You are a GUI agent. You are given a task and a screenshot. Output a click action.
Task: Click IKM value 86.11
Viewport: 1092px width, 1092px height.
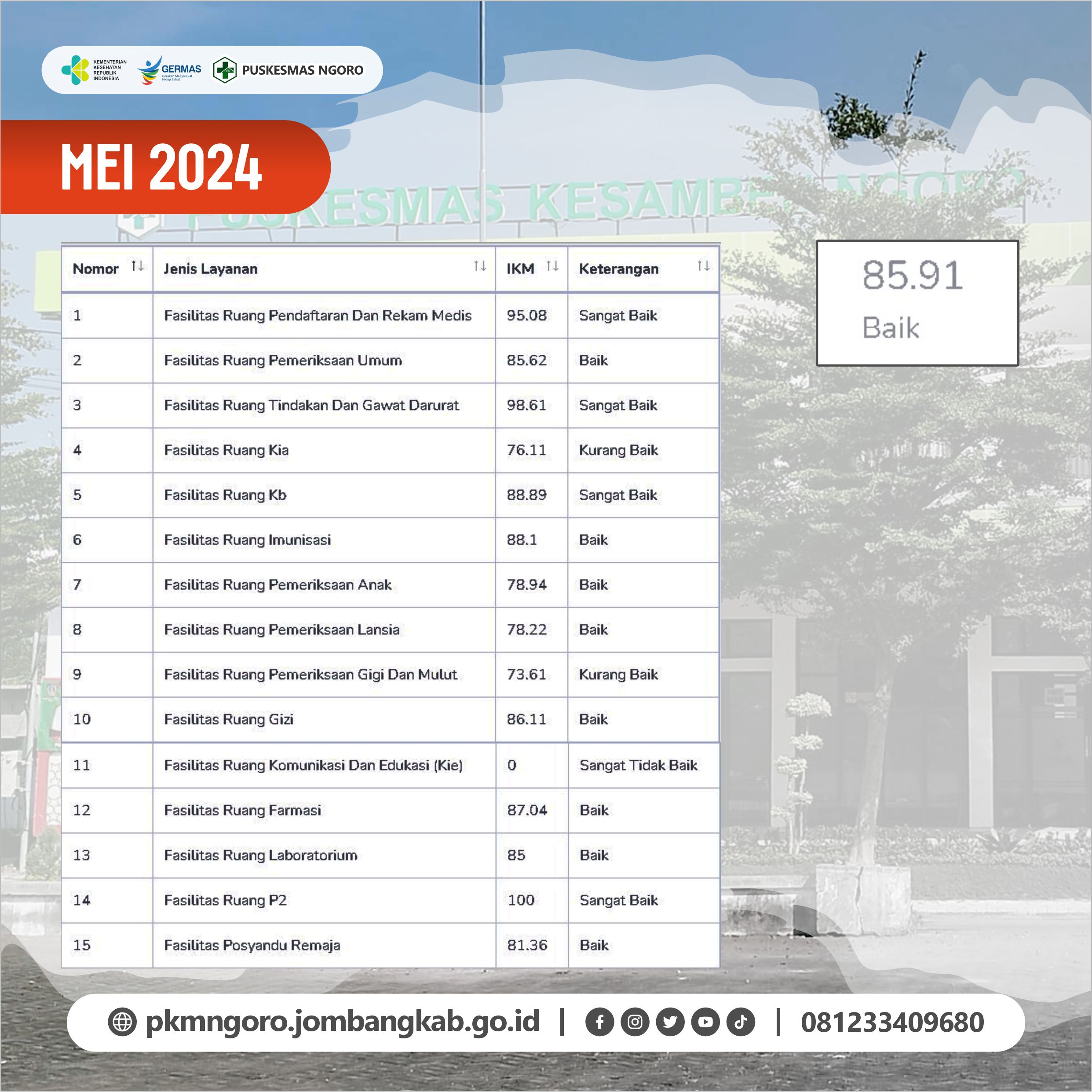click(526, 720)
